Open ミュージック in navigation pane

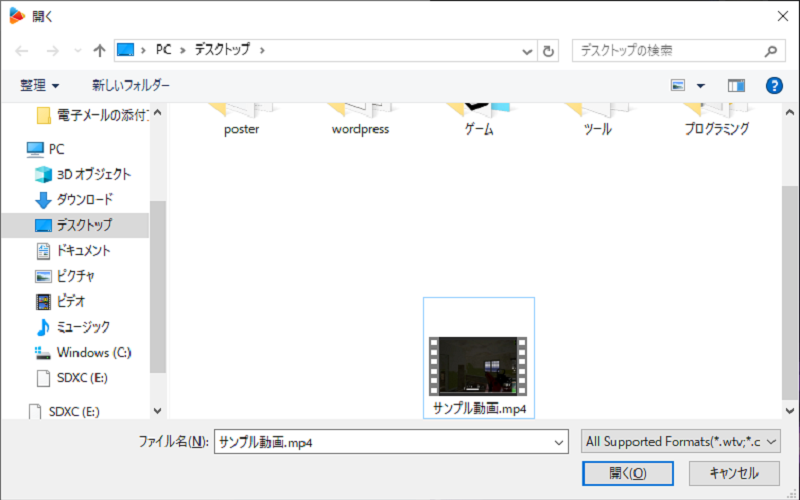[x=72, y=327]
